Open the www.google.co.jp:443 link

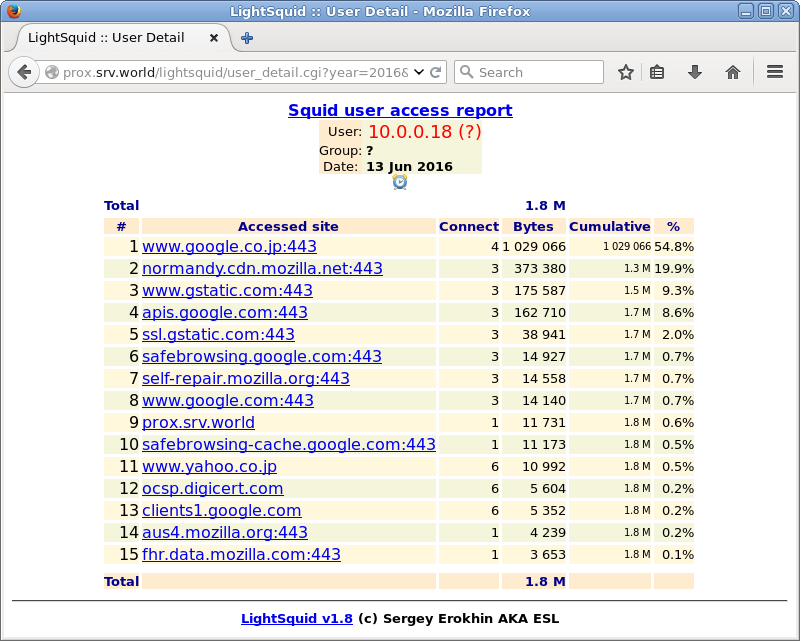tap(229, 246)
